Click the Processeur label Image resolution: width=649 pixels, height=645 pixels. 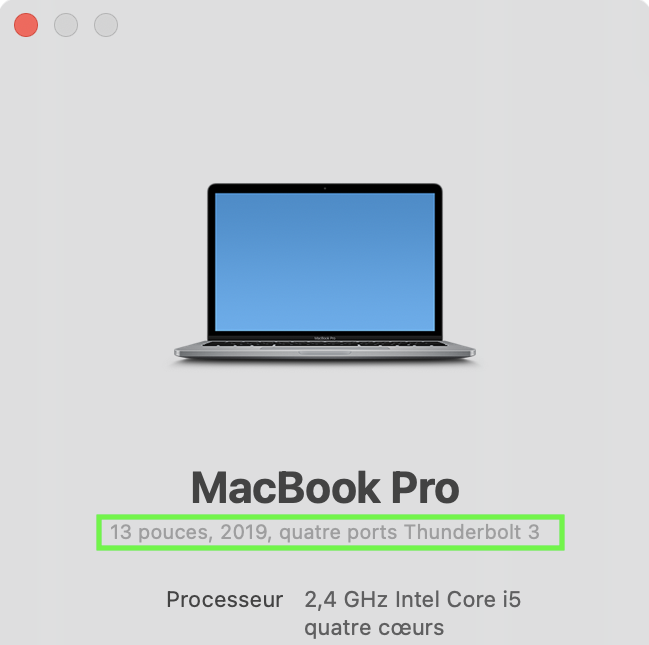pos(225,599)
